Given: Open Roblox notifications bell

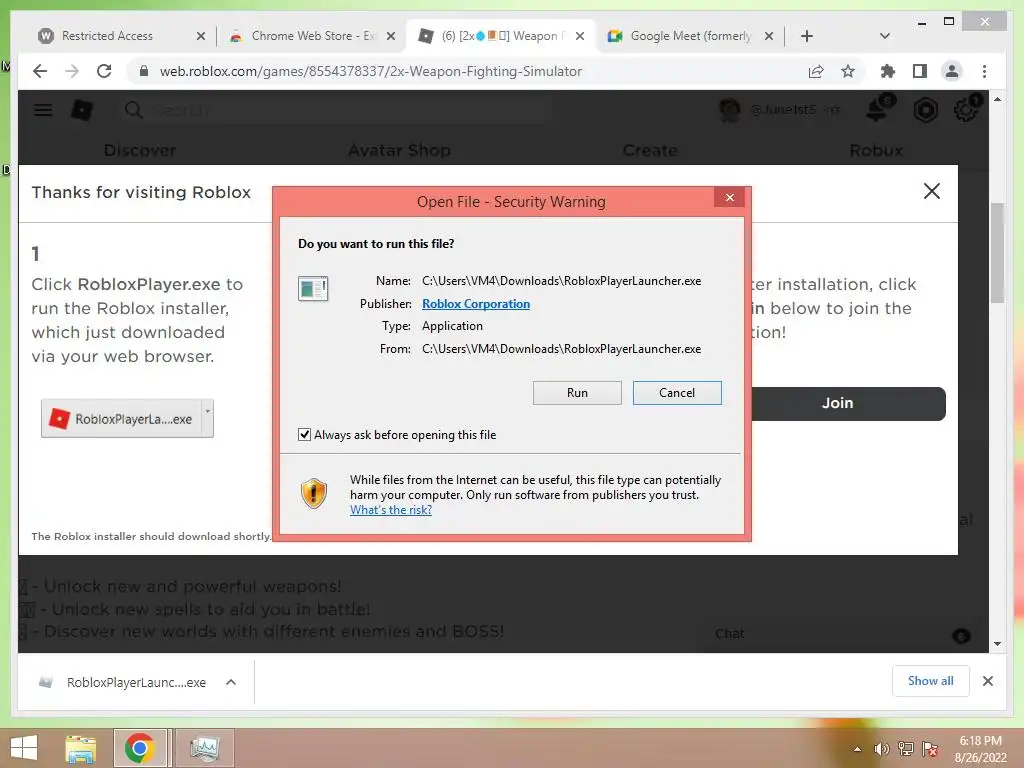Looking at the screenshot, I should click(x=878, y=110).
